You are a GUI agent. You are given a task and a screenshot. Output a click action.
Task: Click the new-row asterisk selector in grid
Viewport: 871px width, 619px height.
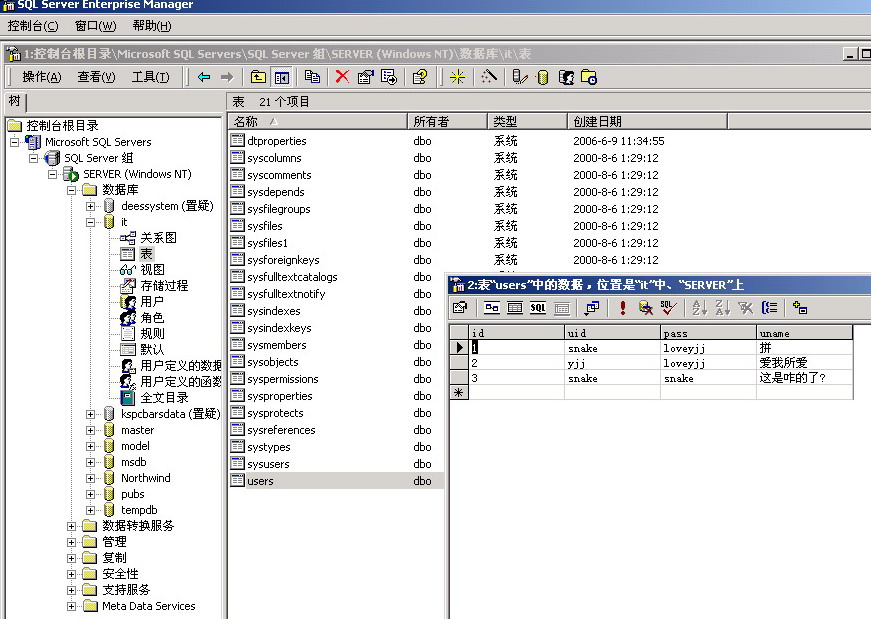pos(459,392)
